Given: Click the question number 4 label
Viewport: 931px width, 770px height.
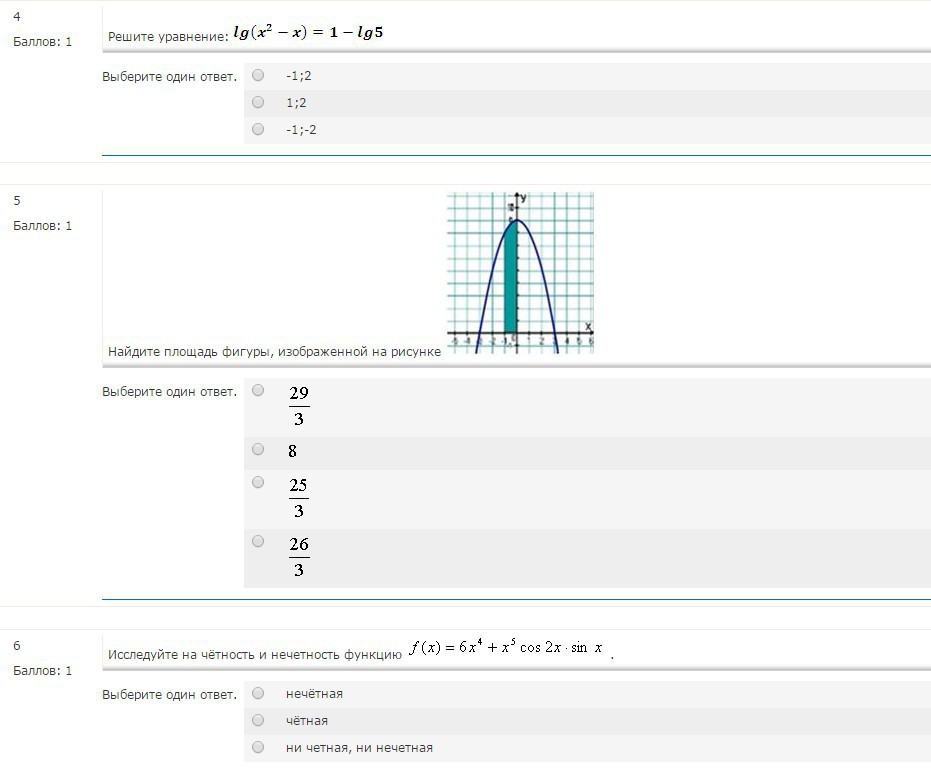Looking at the screenshot, I should (x=17, y=17).
